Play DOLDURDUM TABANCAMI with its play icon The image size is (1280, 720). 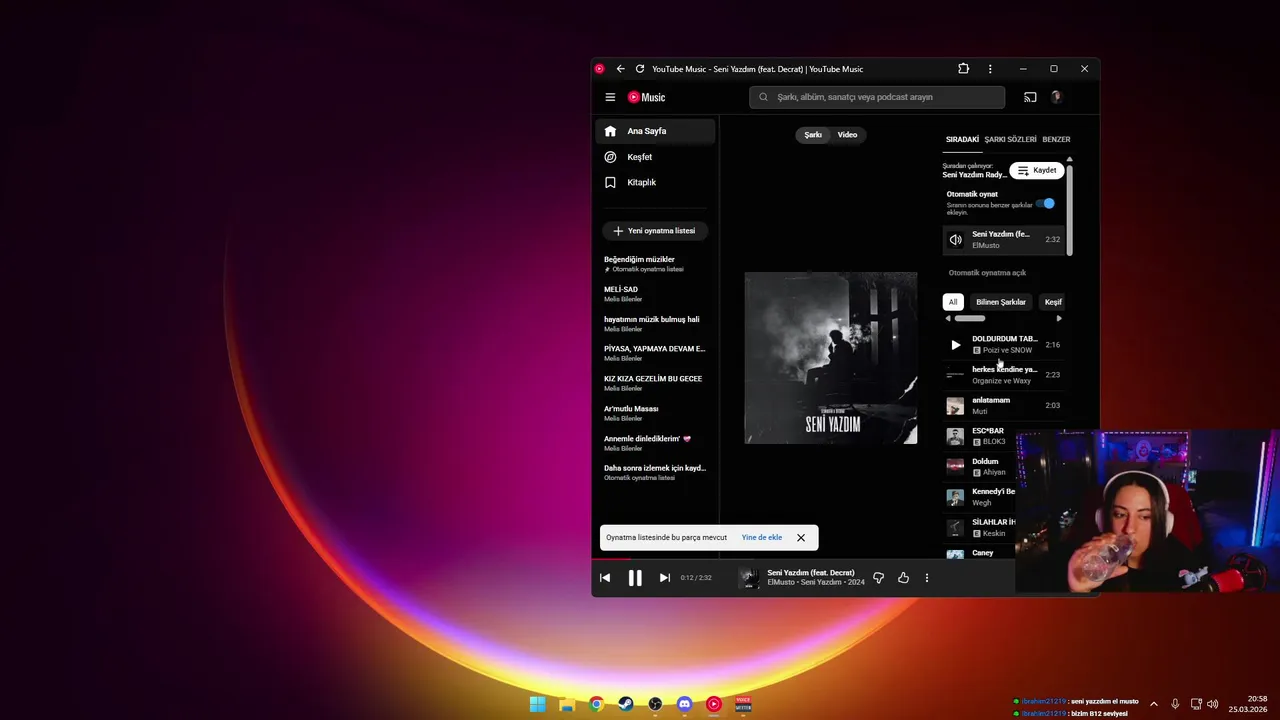955,345
